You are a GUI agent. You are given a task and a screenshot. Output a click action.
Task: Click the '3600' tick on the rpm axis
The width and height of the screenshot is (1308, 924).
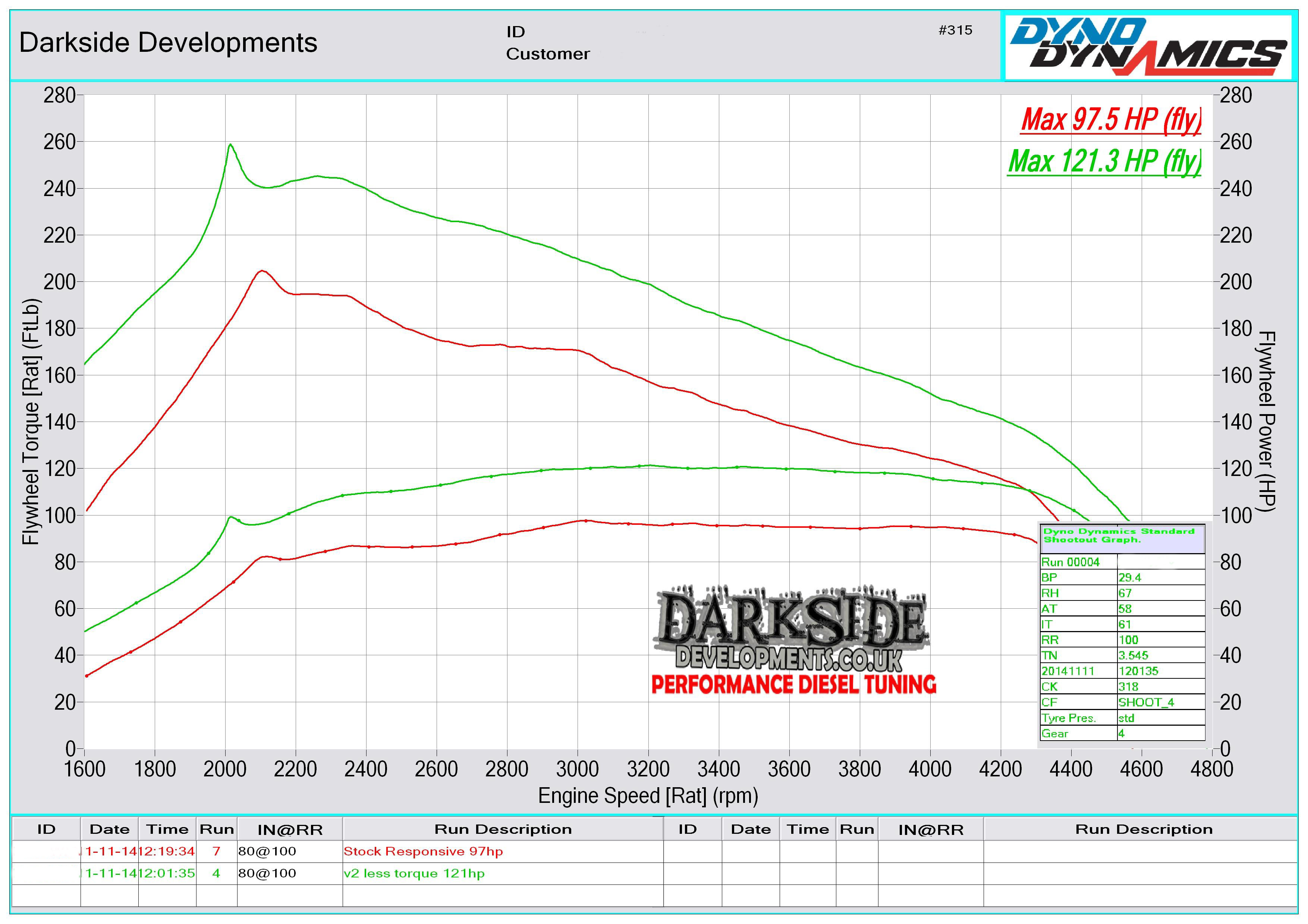pos(789,769)
